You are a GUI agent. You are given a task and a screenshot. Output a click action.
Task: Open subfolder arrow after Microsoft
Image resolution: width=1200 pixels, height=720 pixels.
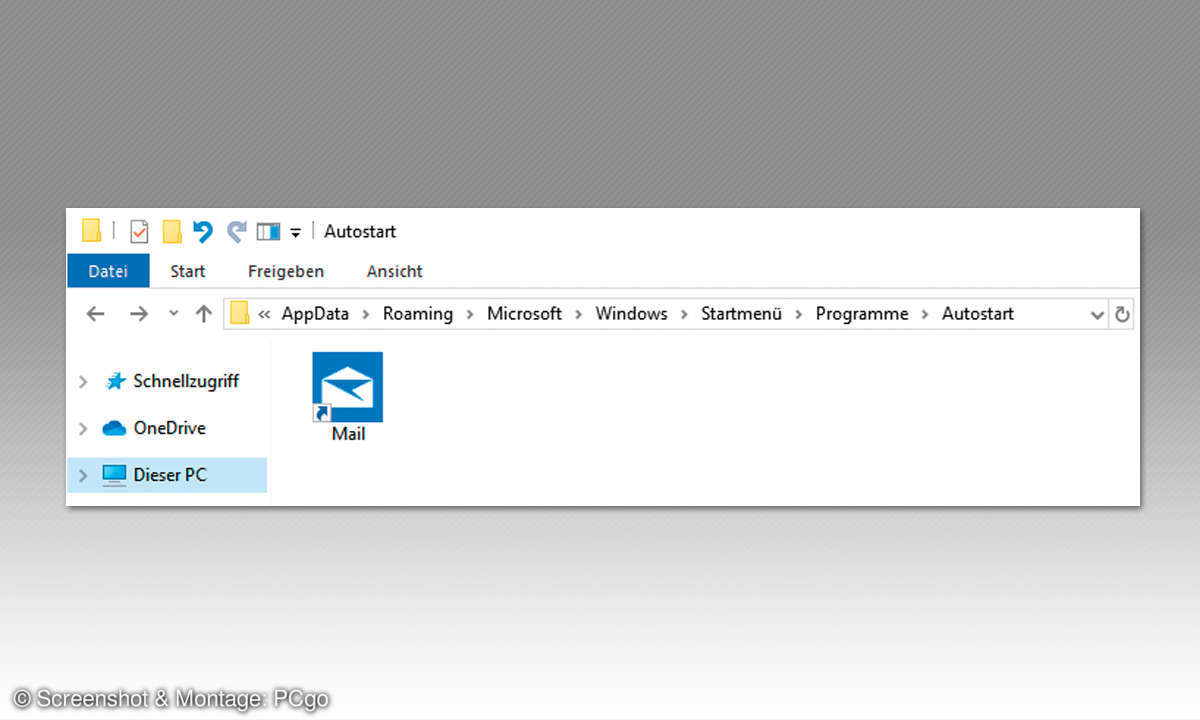579,314
